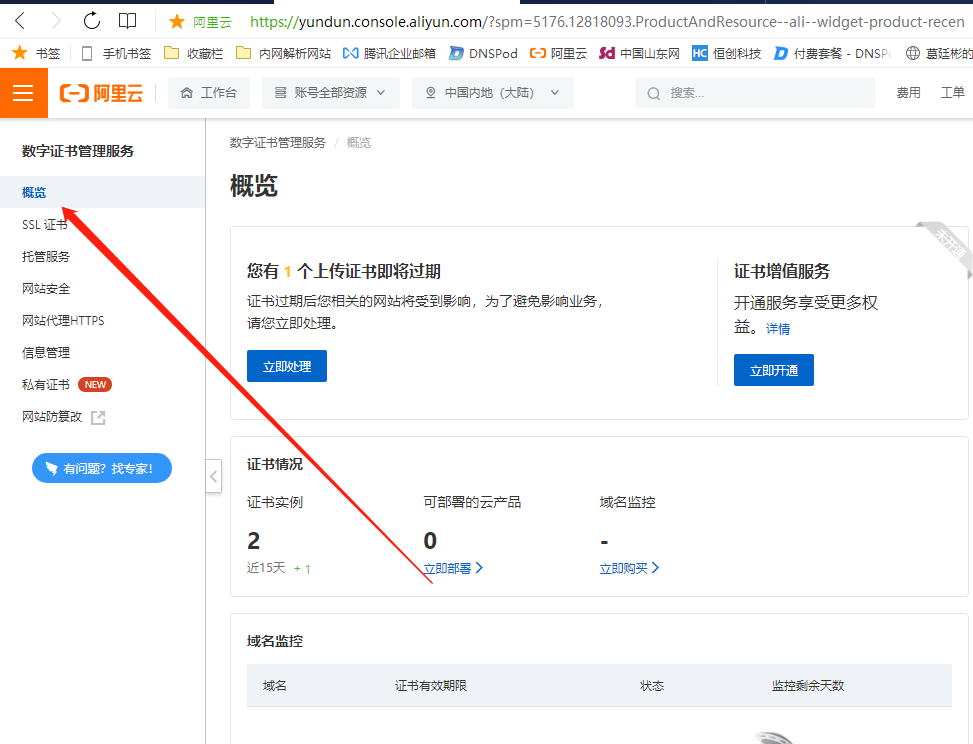Click the 有问题？找专家！ help button
The image size is (973, 744).
pos(102,468)
